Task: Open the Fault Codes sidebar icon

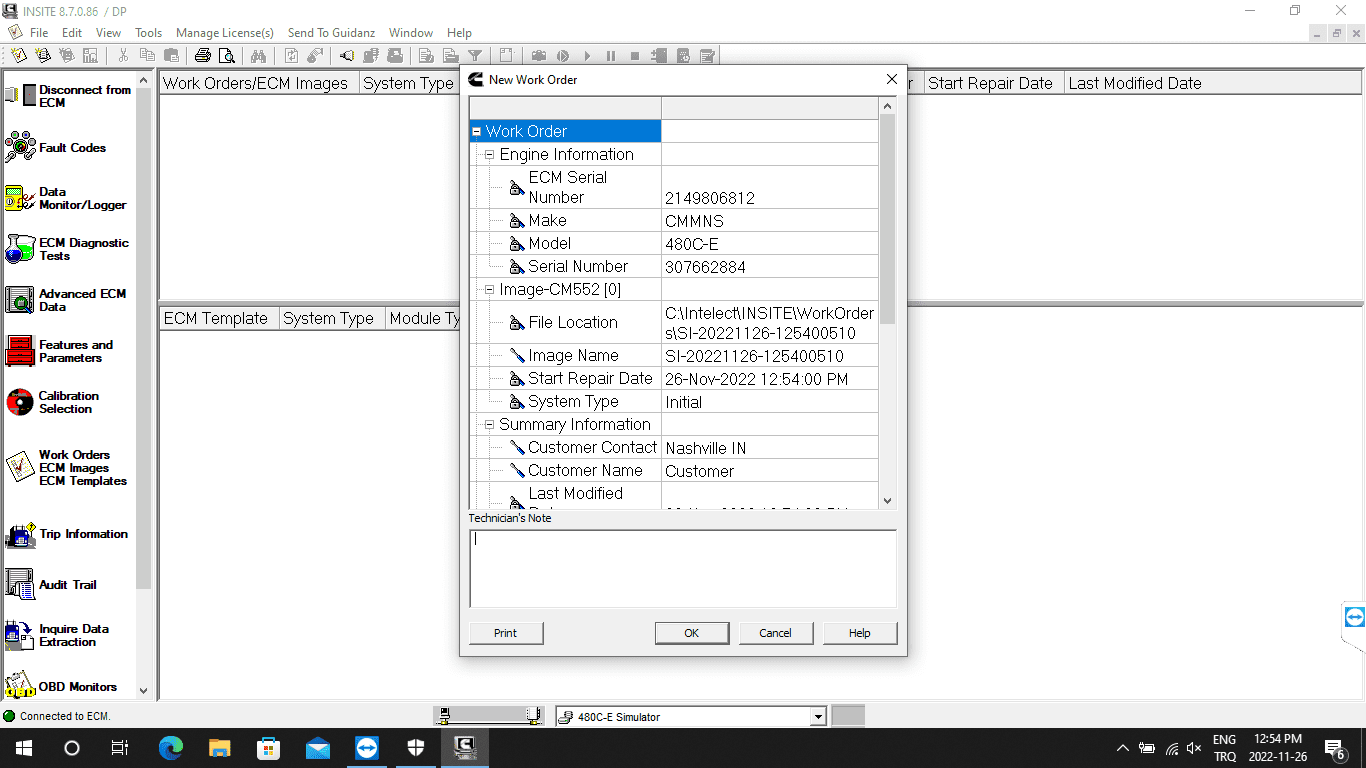Action: tap(21, 148)
